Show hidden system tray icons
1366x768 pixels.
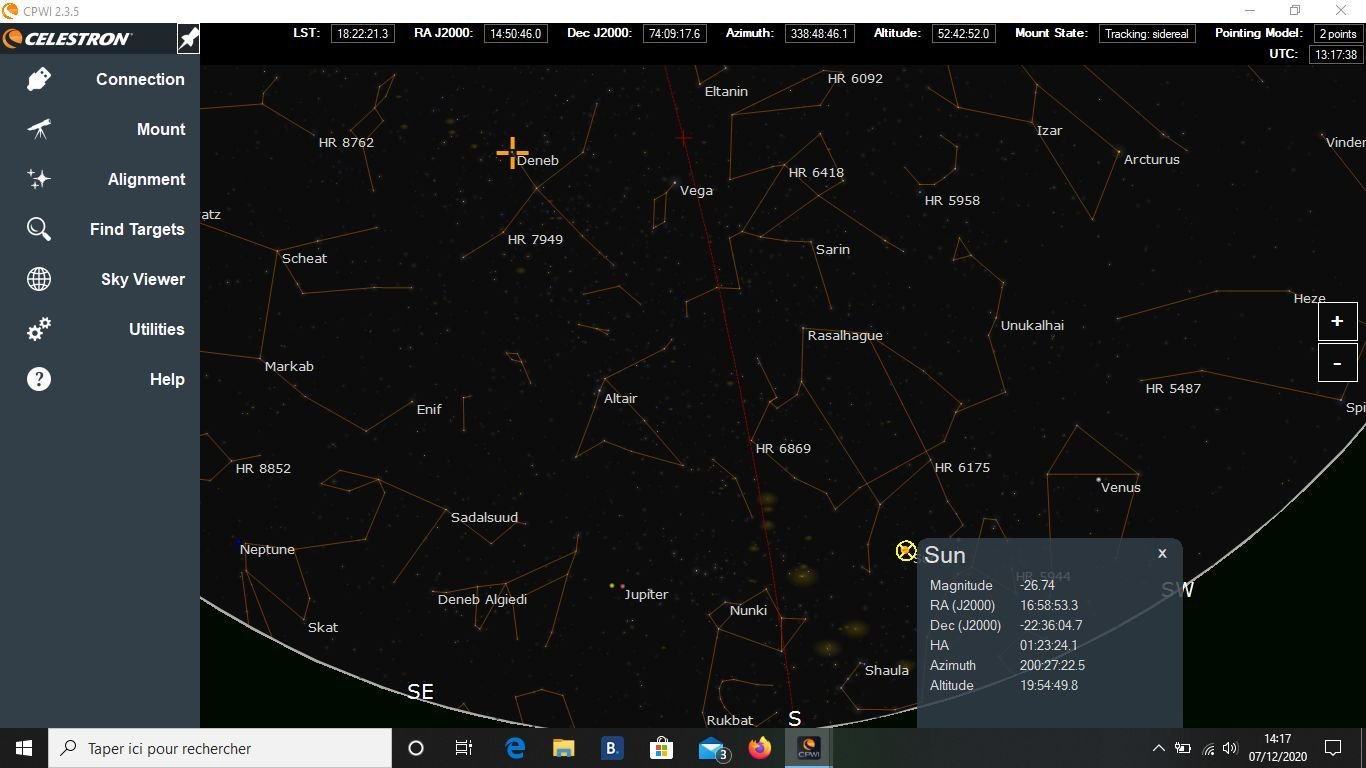click(1158, 748)
